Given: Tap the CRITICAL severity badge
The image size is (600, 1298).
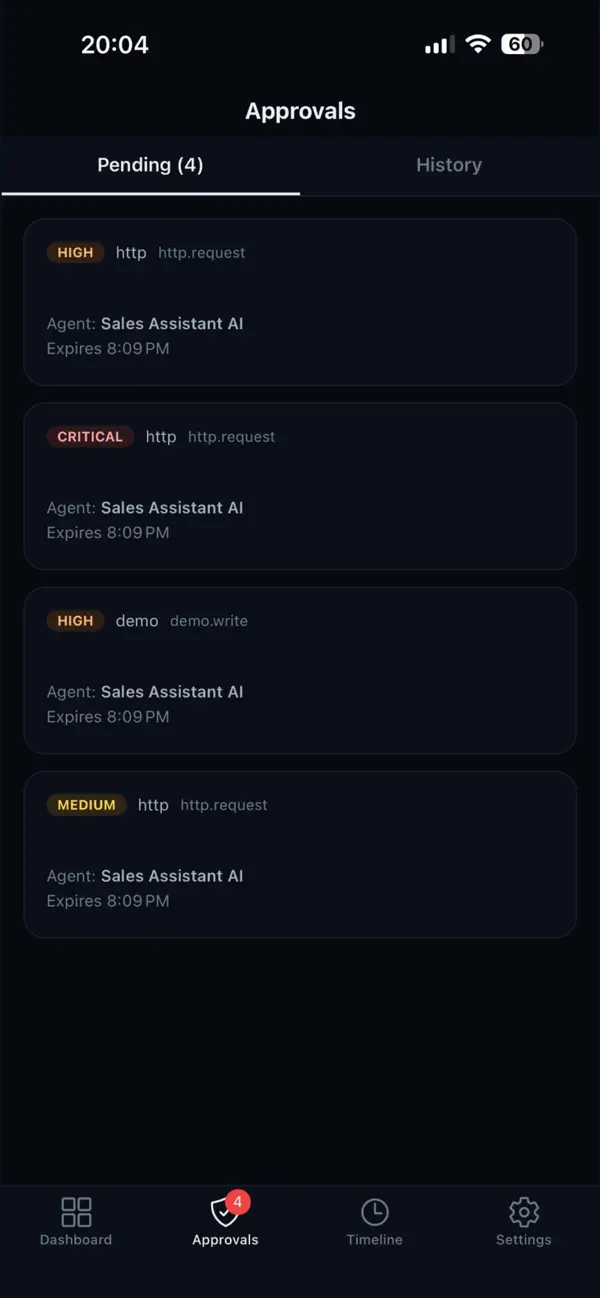Looking at the screenshot, I should (x=90, y=437).
